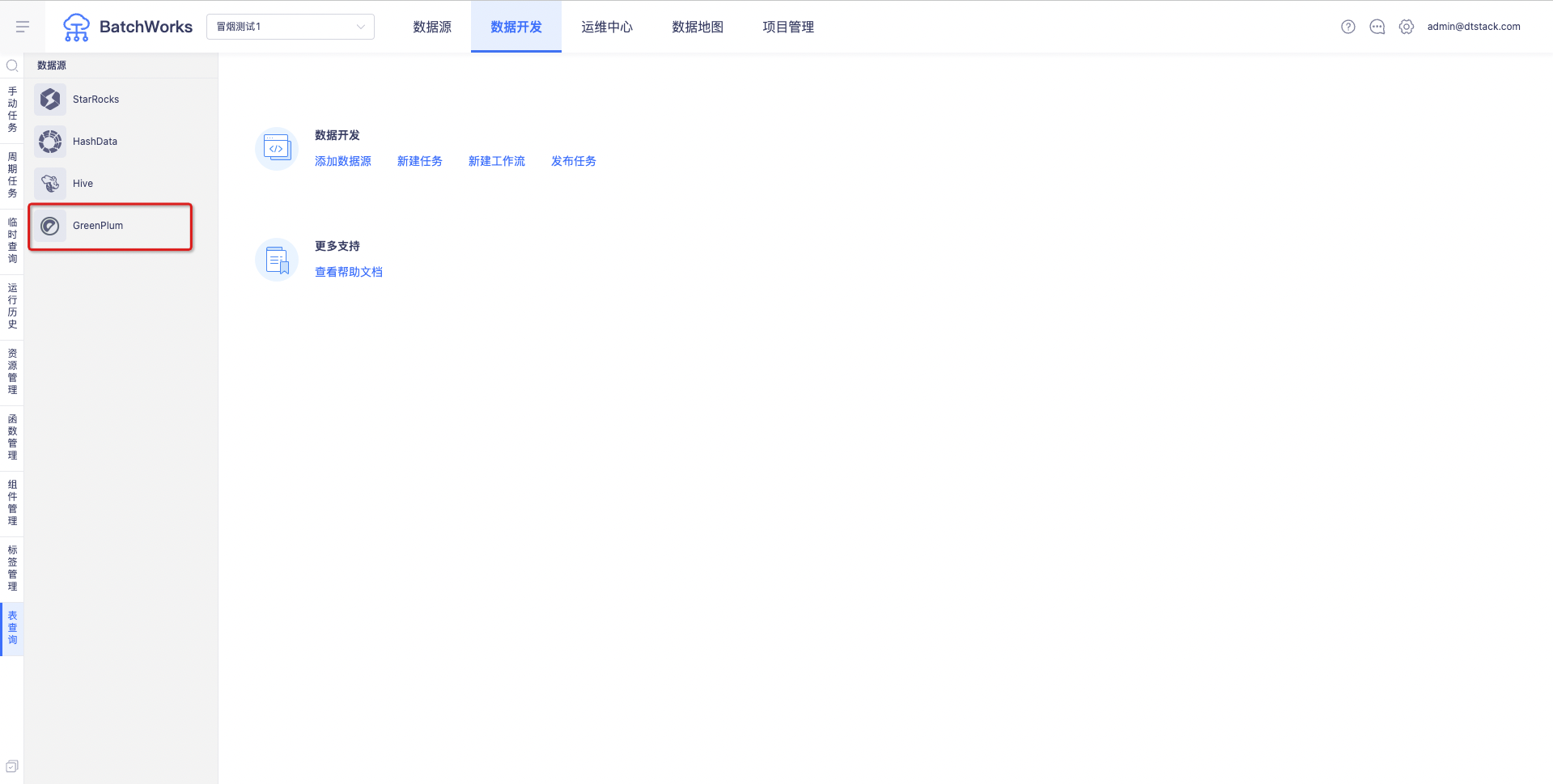Select the HashData label in the list
The image size is (1553, 784).
[x=95, y=142]
